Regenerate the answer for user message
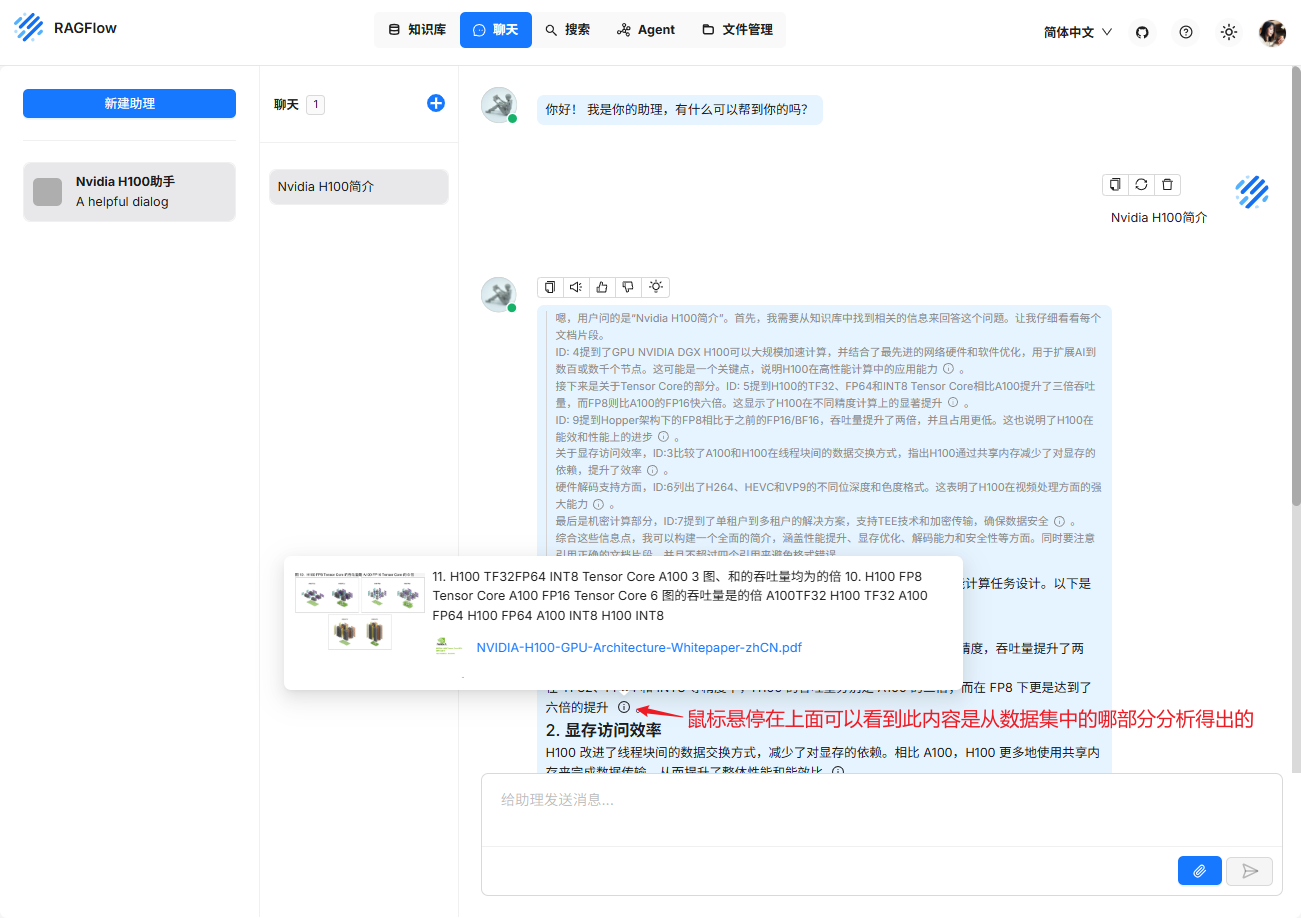This screenshot has height=918, width=1301. [x=1141, y=184]
